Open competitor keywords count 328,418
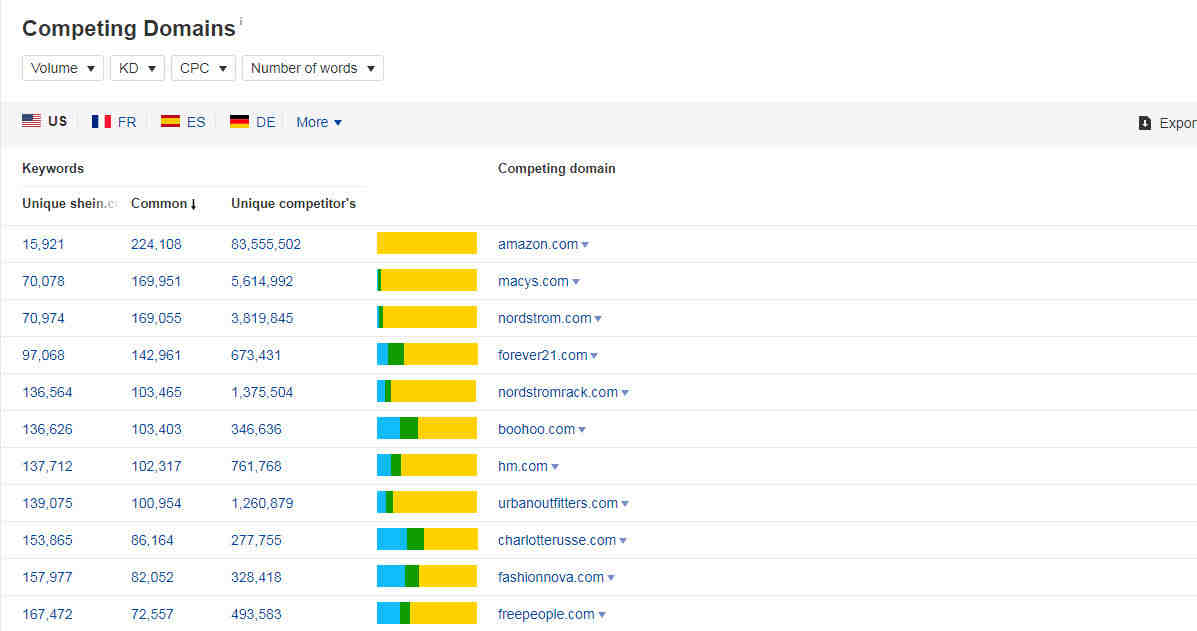 tap(256, 578)
